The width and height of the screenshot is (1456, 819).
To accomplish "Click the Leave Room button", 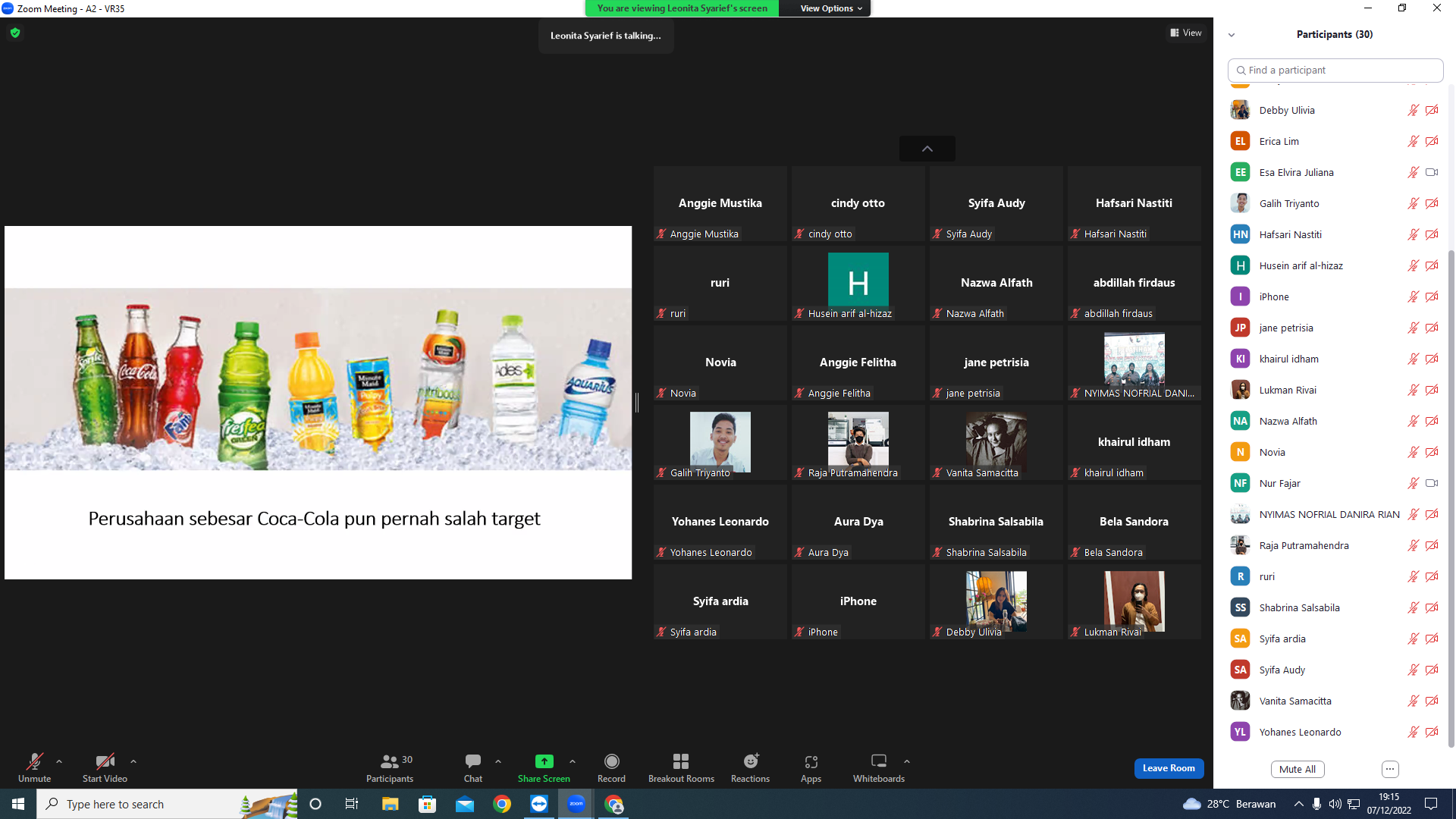I will tap(1169, 768).
